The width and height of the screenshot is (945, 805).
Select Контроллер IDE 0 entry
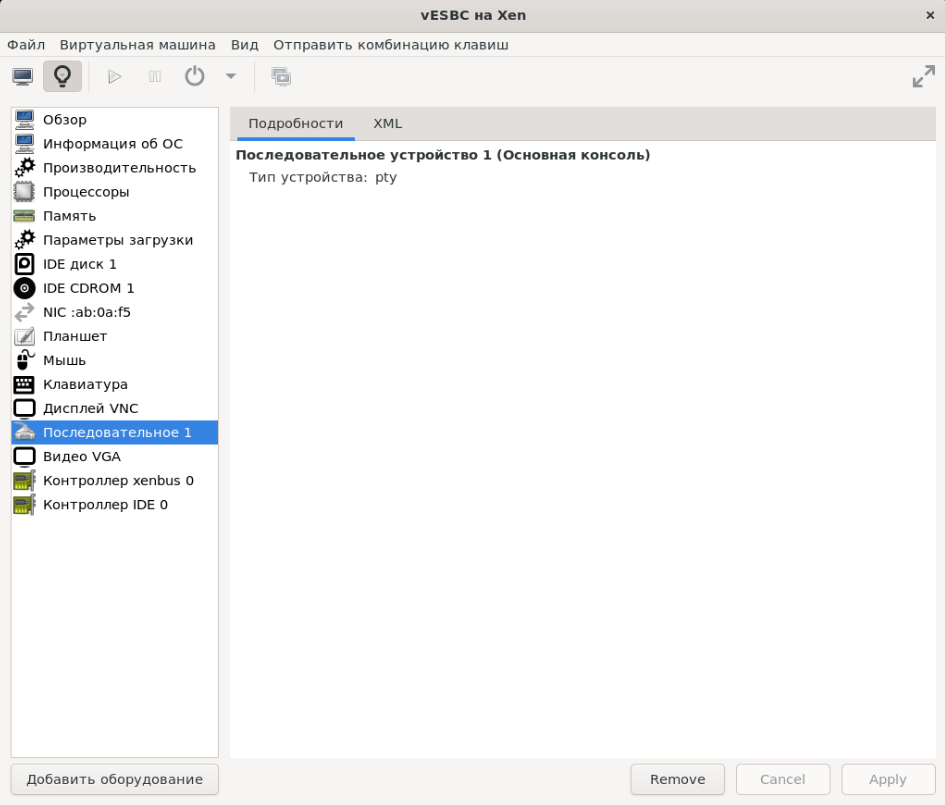115,505
